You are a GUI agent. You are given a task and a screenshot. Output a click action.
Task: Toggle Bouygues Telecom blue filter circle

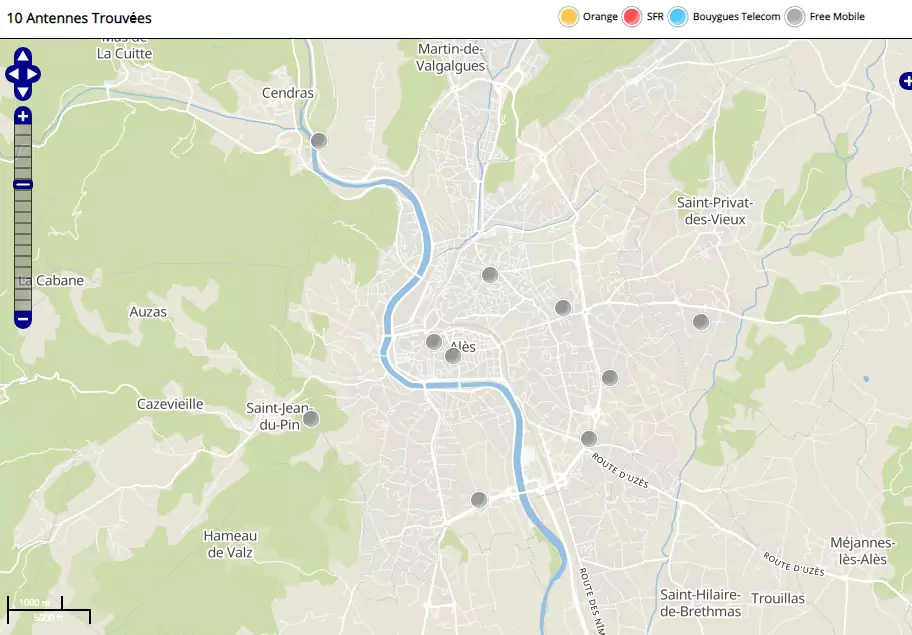[x=678, y=17]
